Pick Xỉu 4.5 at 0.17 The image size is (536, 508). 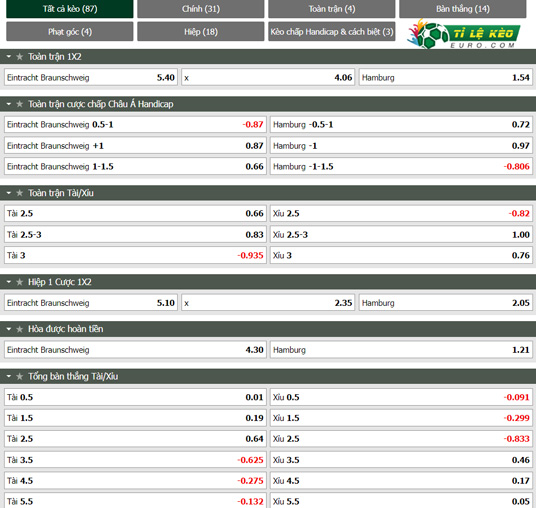tap(401, 481)
